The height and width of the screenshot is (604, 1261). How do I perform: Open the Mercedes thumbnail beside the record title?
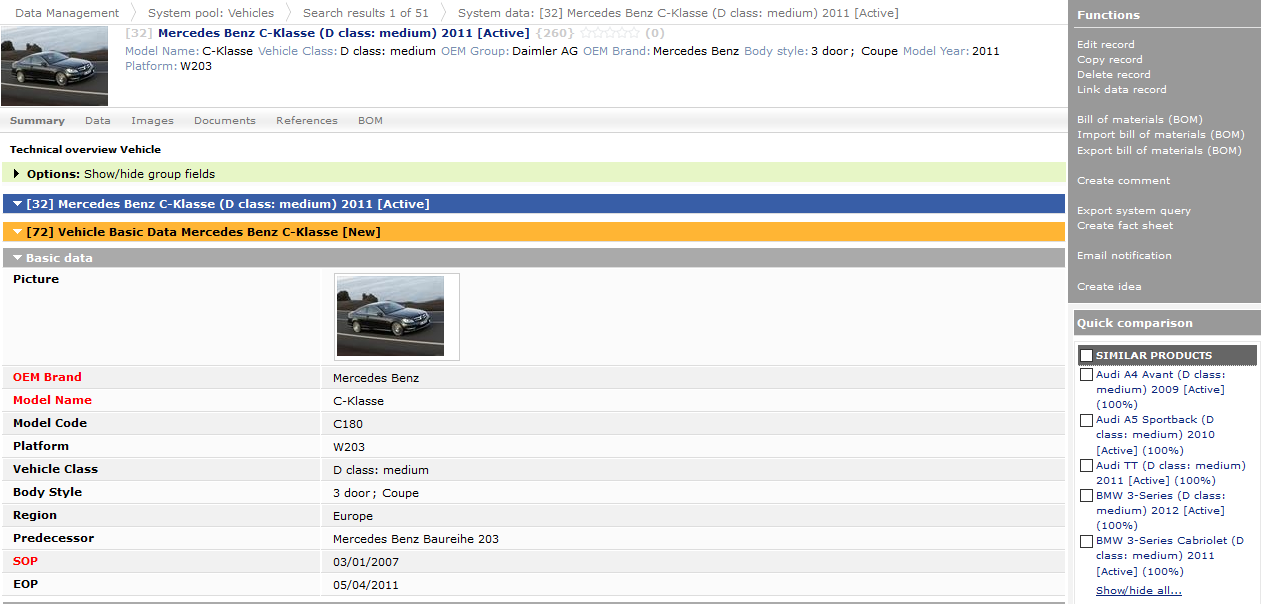tap(55, 66)
